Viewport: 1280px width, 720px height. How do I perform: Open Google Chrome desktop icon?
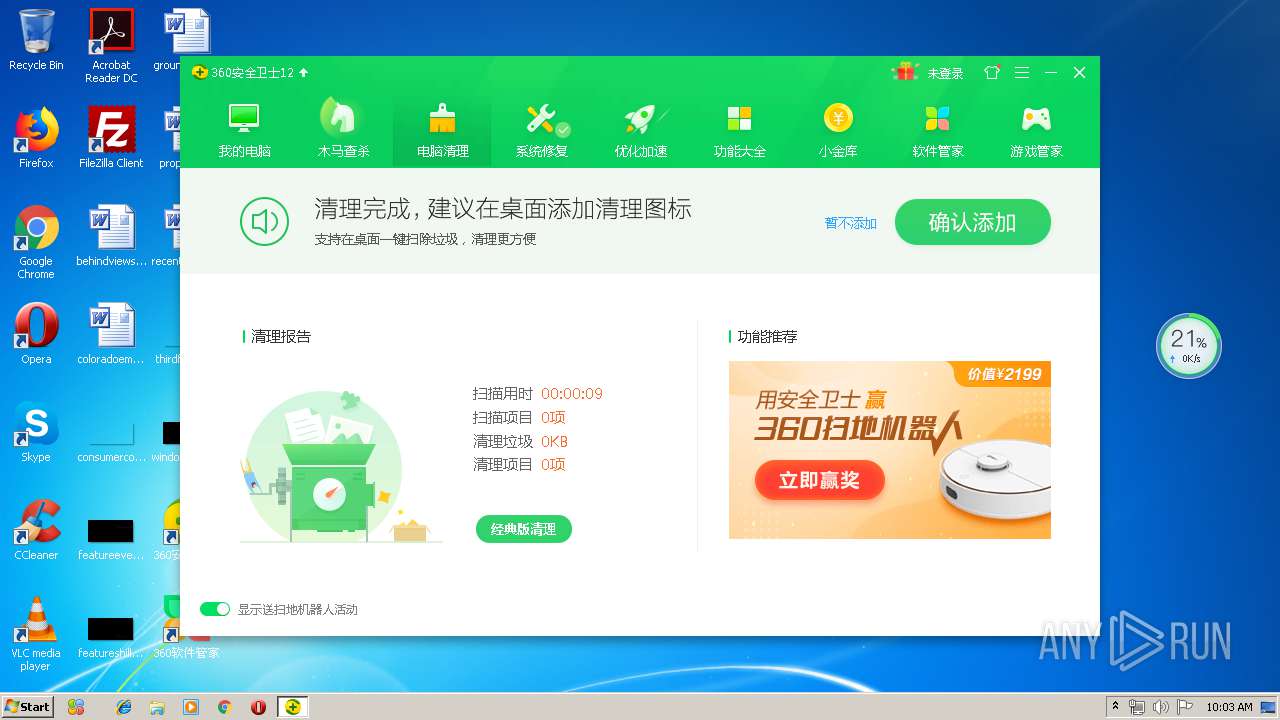click(36, 241)
